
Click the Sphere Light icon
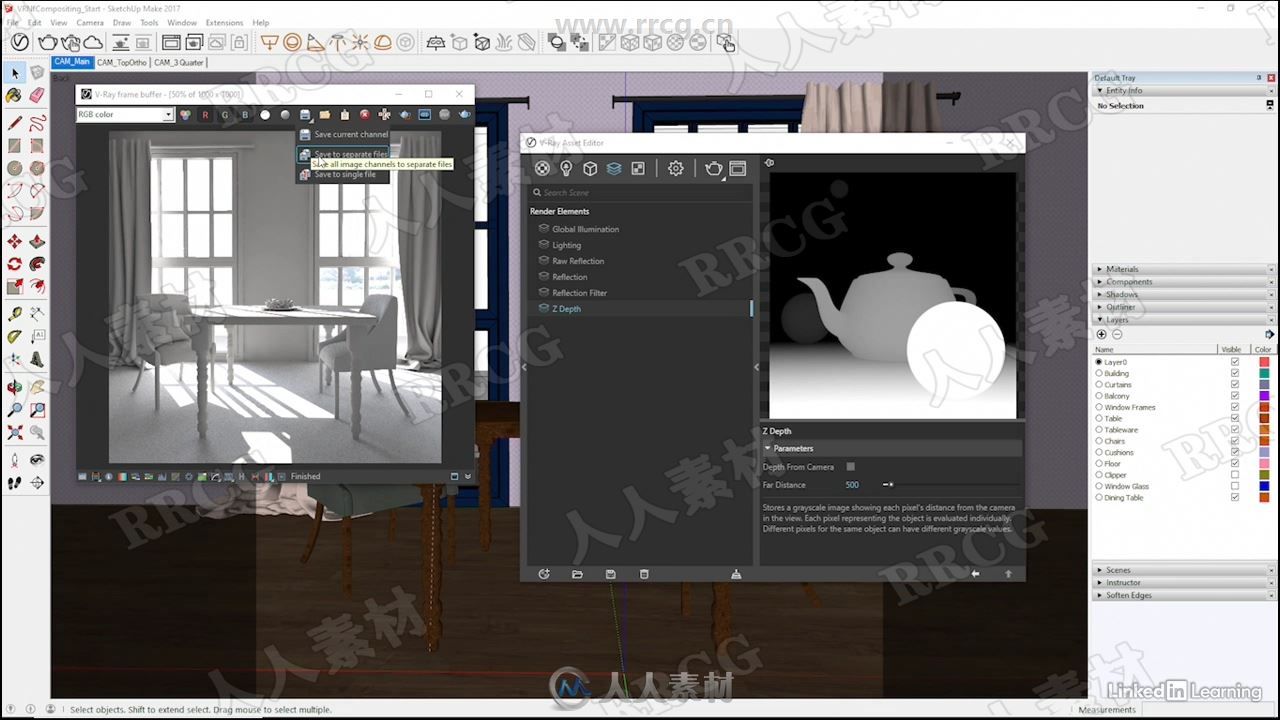pos(292,42)
